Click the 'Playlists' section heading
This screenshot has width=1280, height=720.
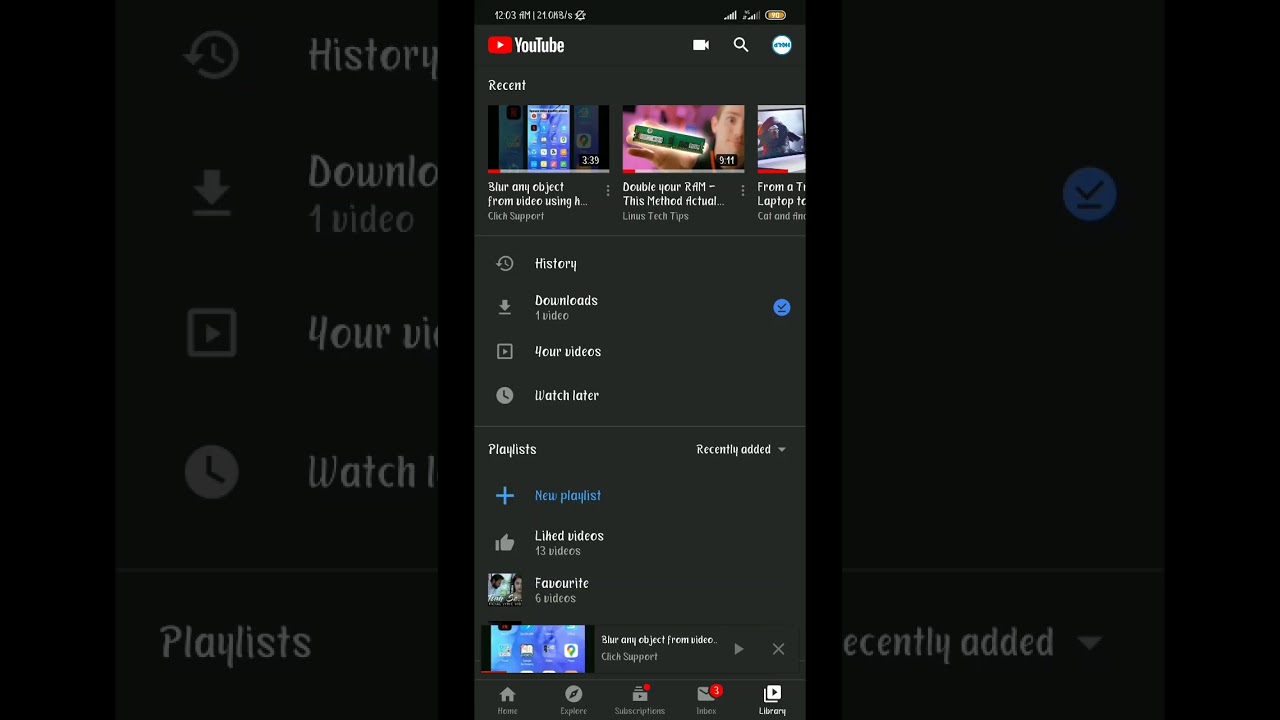(x=512, y=450)
